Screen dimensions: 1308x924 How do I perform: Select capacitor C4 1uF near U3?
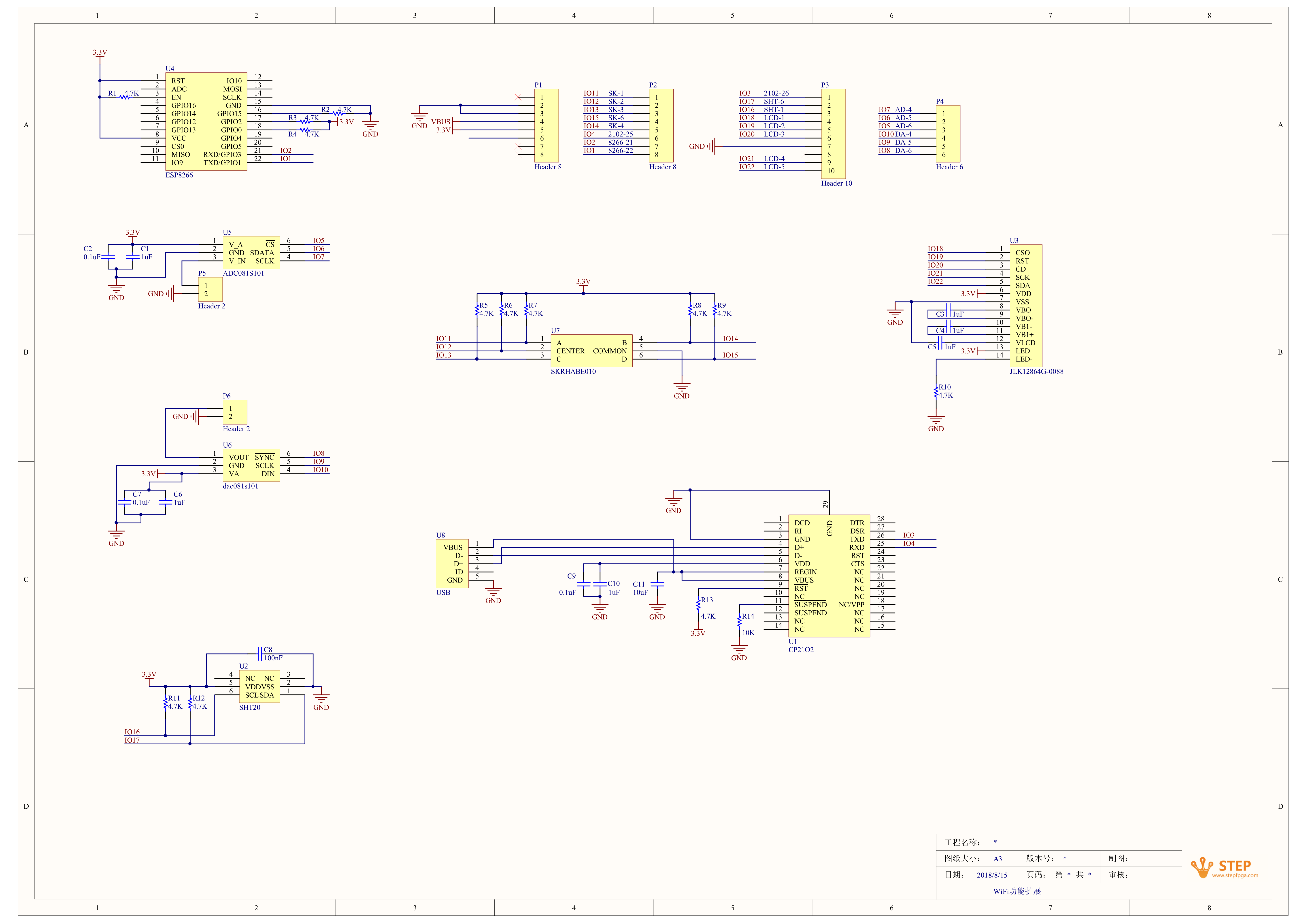pyautogui.click(x=948, y=326)
